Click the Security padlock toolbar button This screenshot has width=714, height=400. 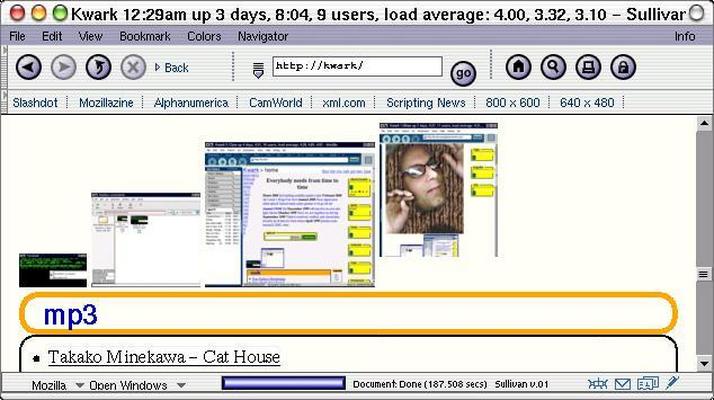click(x=623, y=67)
